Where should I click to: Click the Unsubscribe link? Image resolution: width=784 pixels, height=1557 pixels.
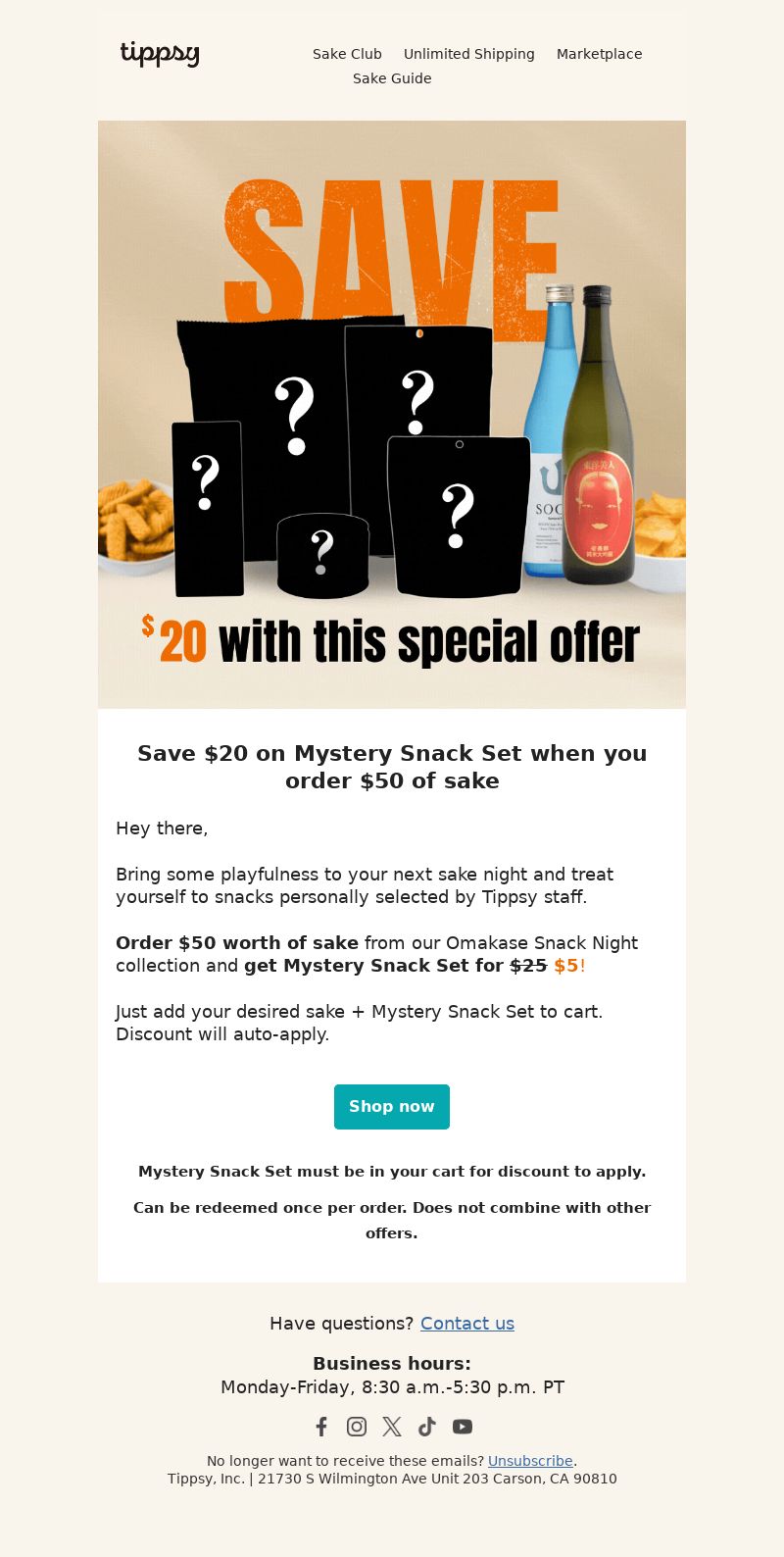tap(530, 1461)
